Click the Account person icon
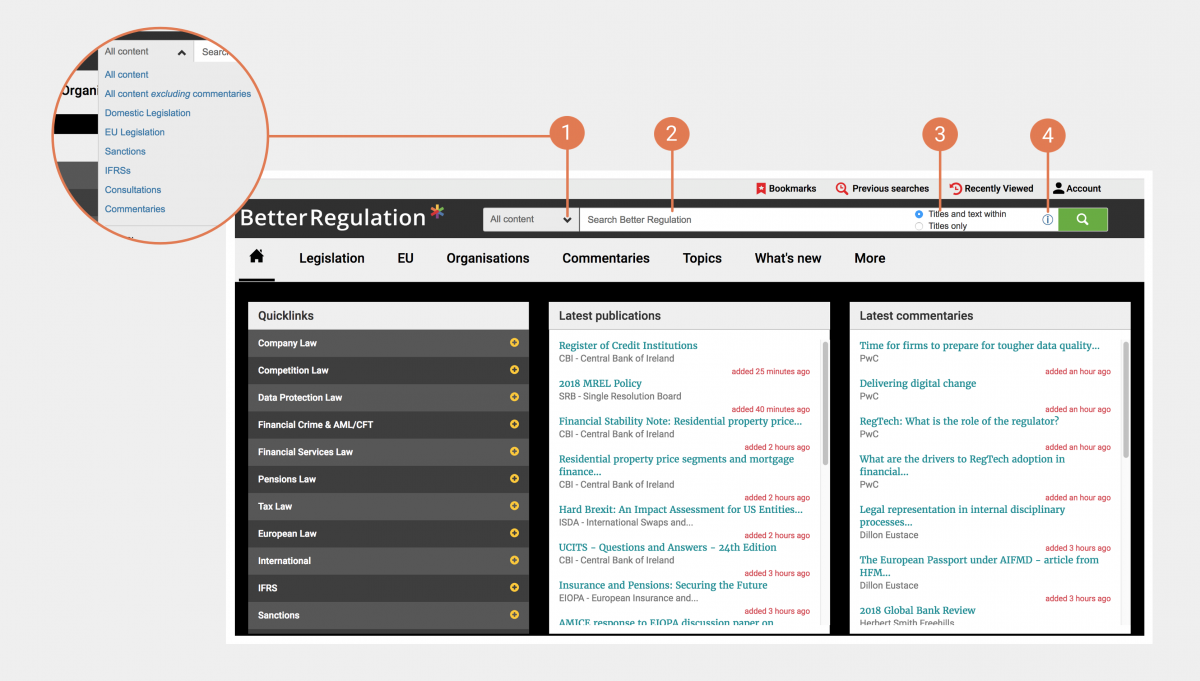 pyautogui.click(x=1058, y=188)
